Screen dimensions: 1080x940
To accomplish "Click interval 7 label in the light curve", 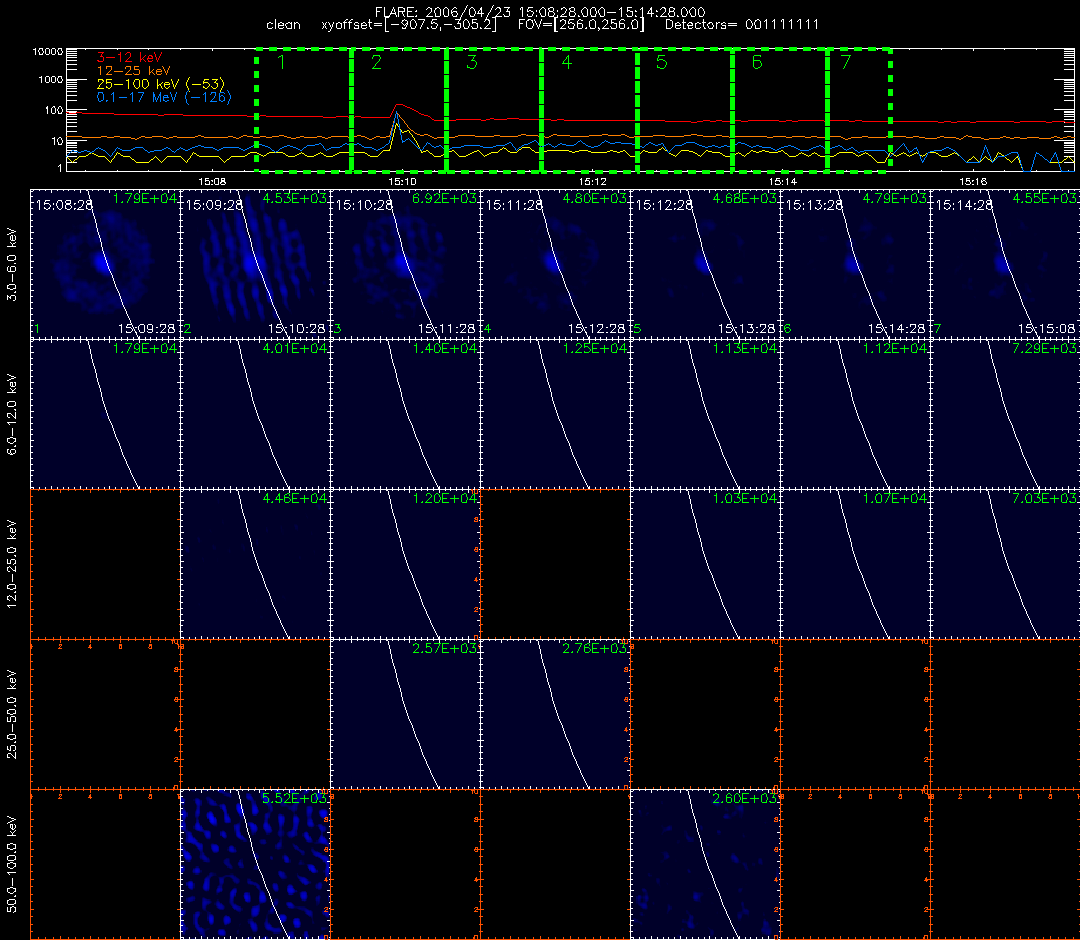I will pos(846,62).
